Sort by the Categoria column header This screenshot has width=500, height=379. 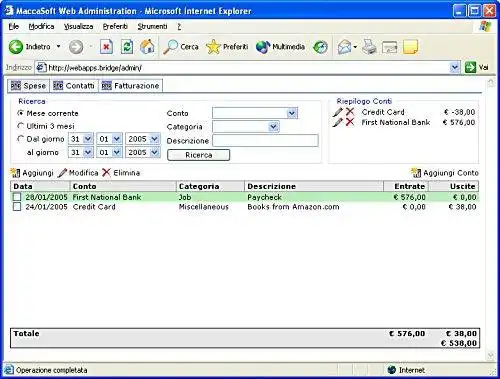click(210, 186)
